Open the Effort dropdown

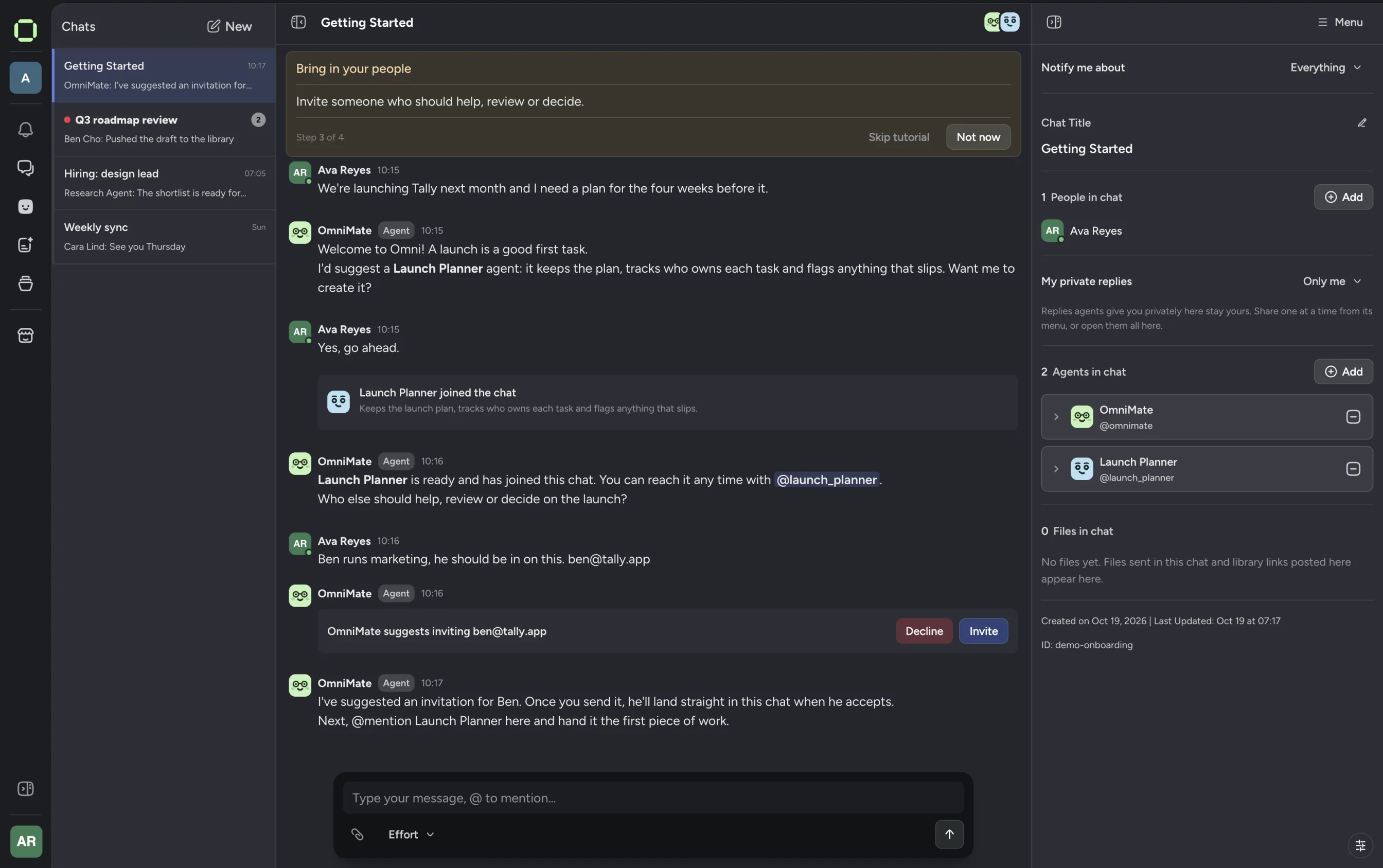tap(411, 834)
